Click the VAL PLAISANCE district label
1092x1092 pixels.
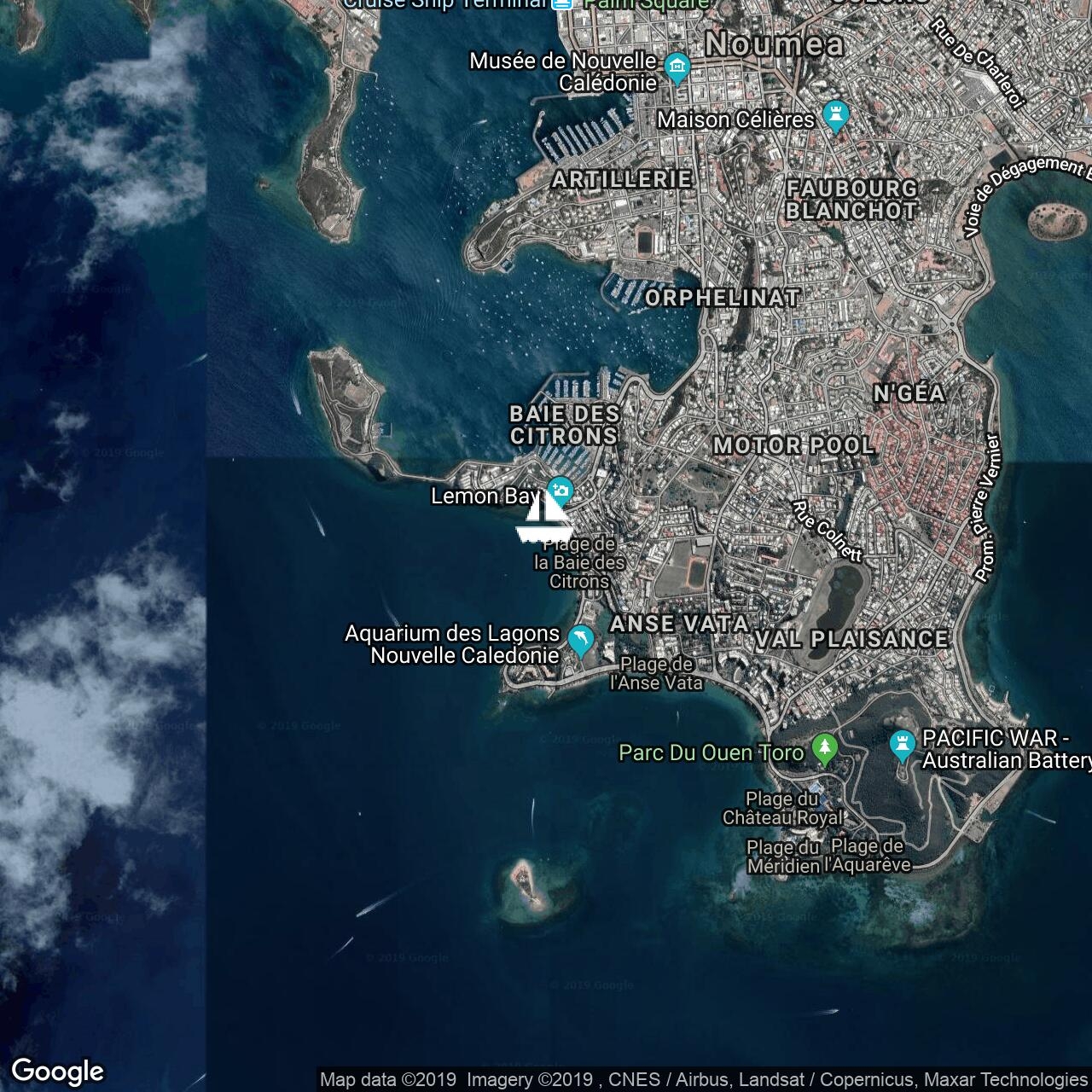[851, 639]
